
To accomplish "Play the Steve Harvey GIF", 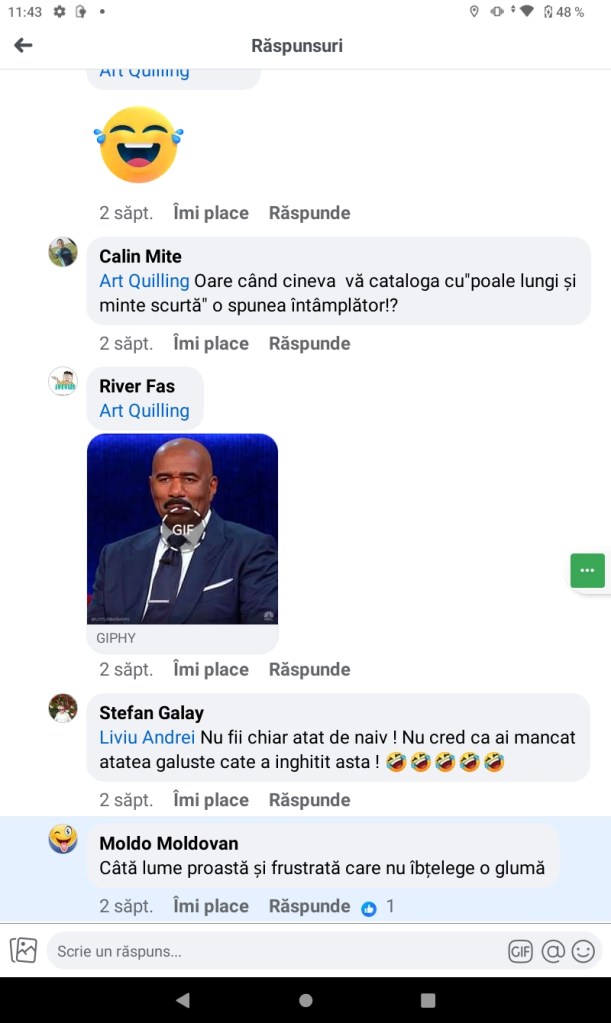I will tap(183, 529).
